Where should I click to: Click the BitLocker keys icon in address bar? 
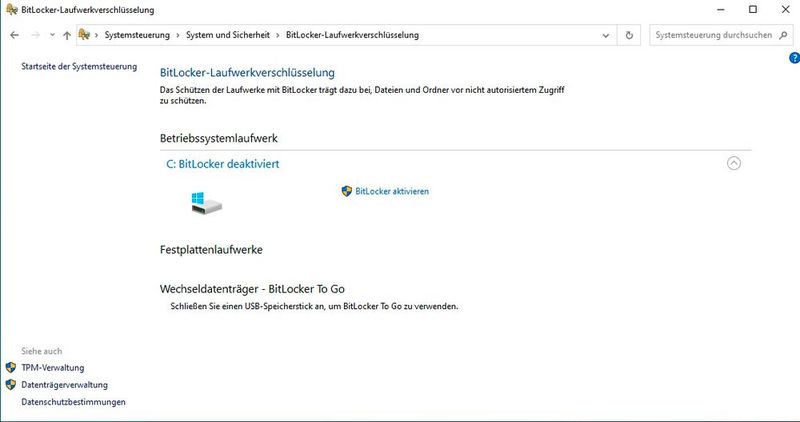click(x=84, y=35)
